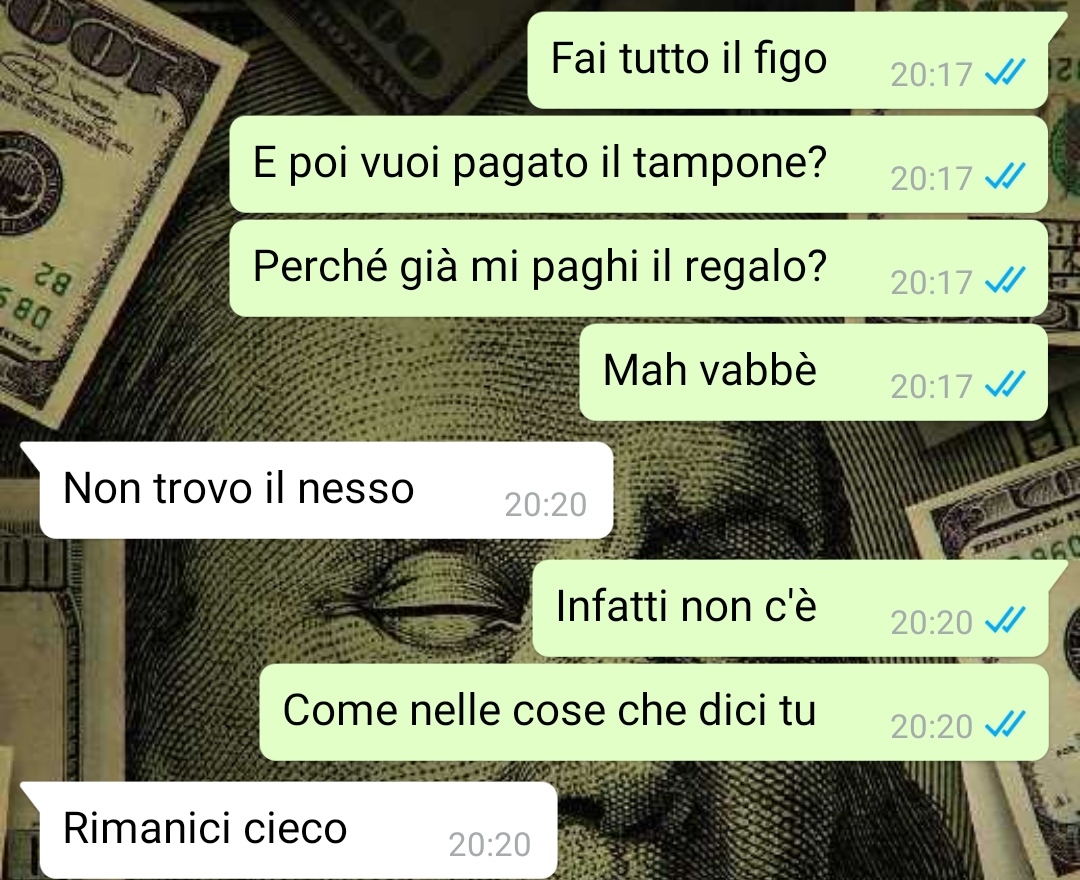Tap the 20:17 time on 'Fai tutto il figo'

point(931,74)
